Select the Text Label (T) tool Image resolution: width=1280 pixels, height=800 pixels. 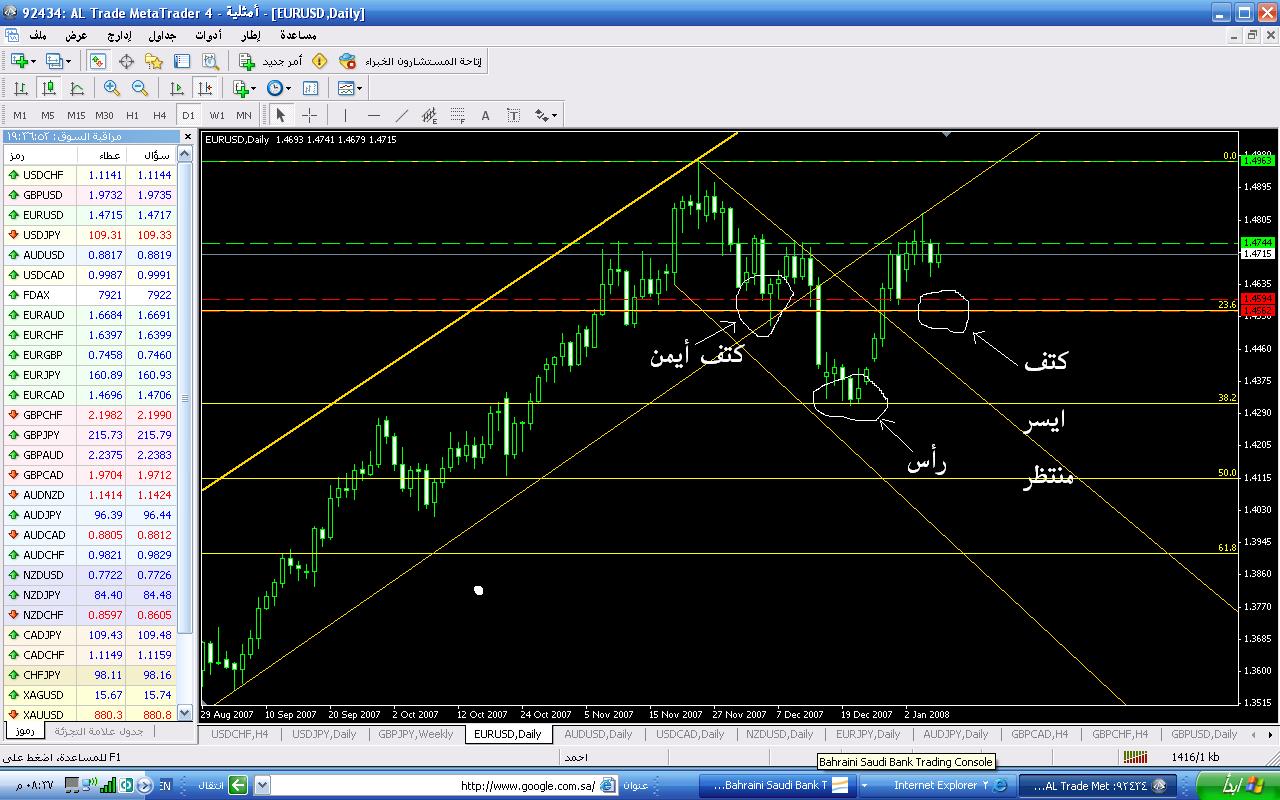pyautogui.click(x=514, y=115)
